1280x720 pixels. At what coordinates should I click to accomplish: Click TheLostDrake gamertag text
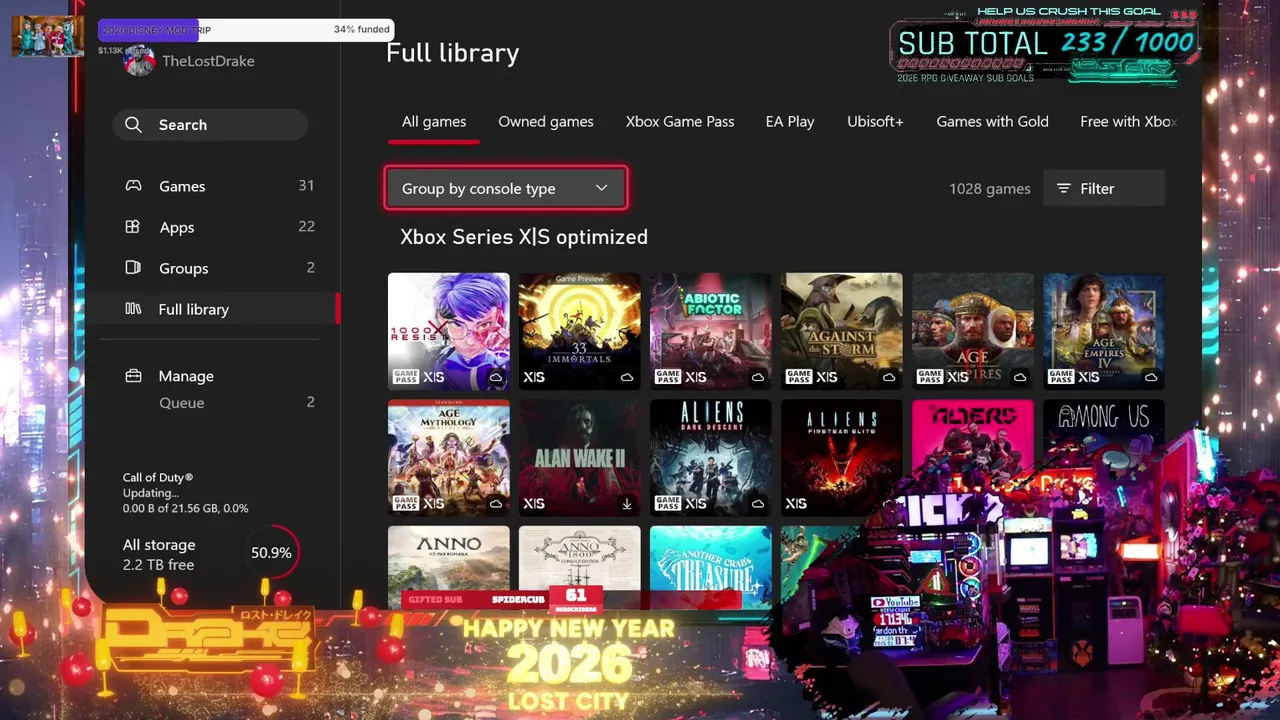pyautogui.click(x=208, y=61)
